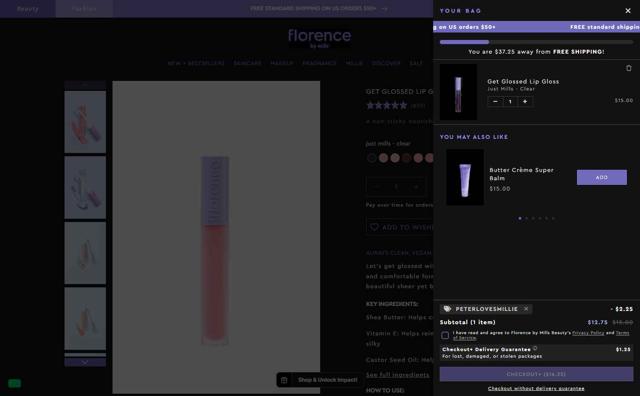Viewport: 640px width, 396px height.
Task: Open the Millie menu
Action: click(354, 63)
